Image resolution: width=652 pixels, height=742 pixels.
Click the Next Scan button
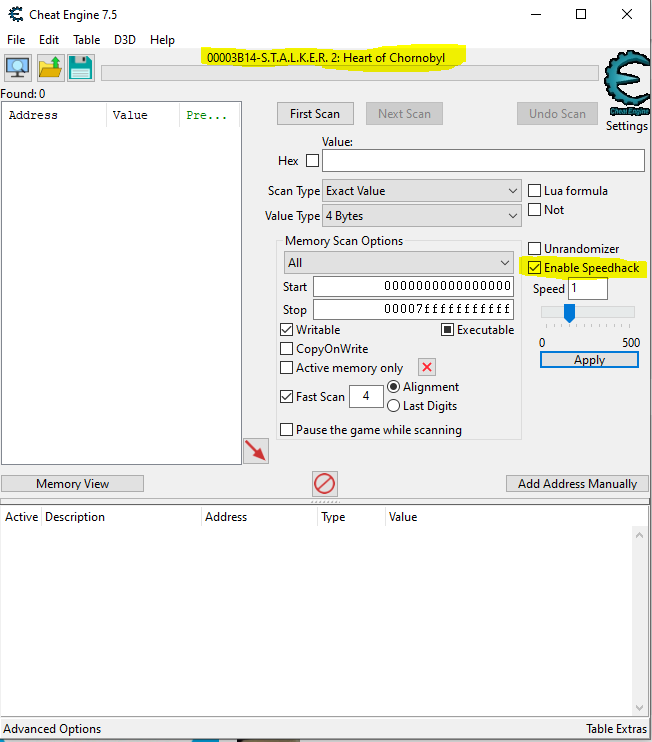click(405, 114)
